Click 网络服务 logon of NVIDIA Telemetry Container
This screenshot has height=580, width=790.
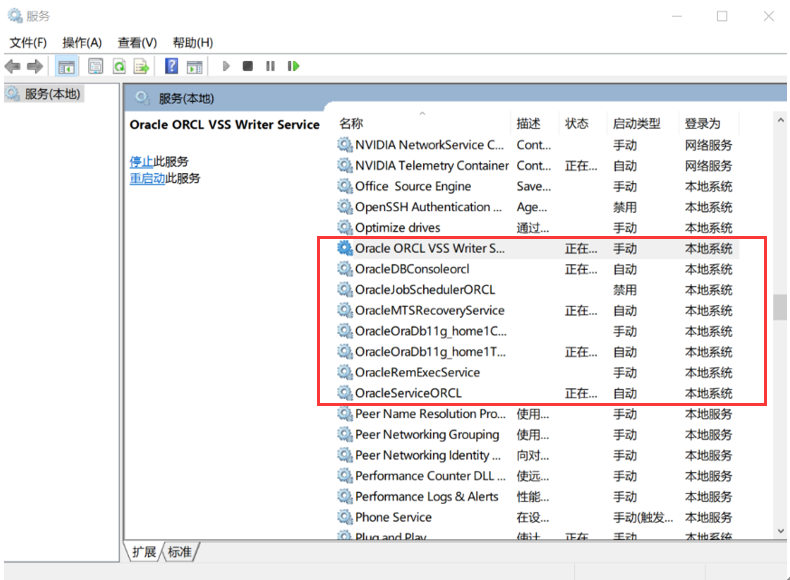tap(708, 166)
